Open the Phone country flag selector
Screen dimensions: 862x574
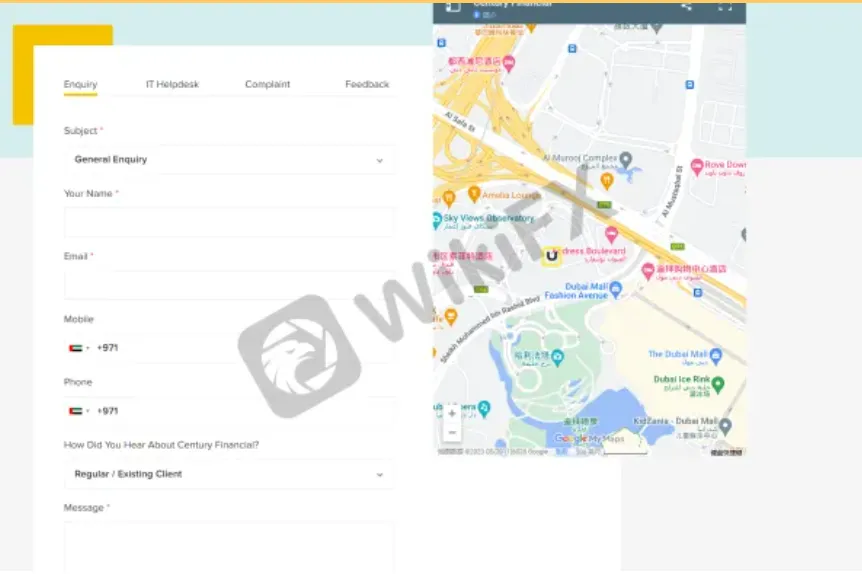pos(79,411)
